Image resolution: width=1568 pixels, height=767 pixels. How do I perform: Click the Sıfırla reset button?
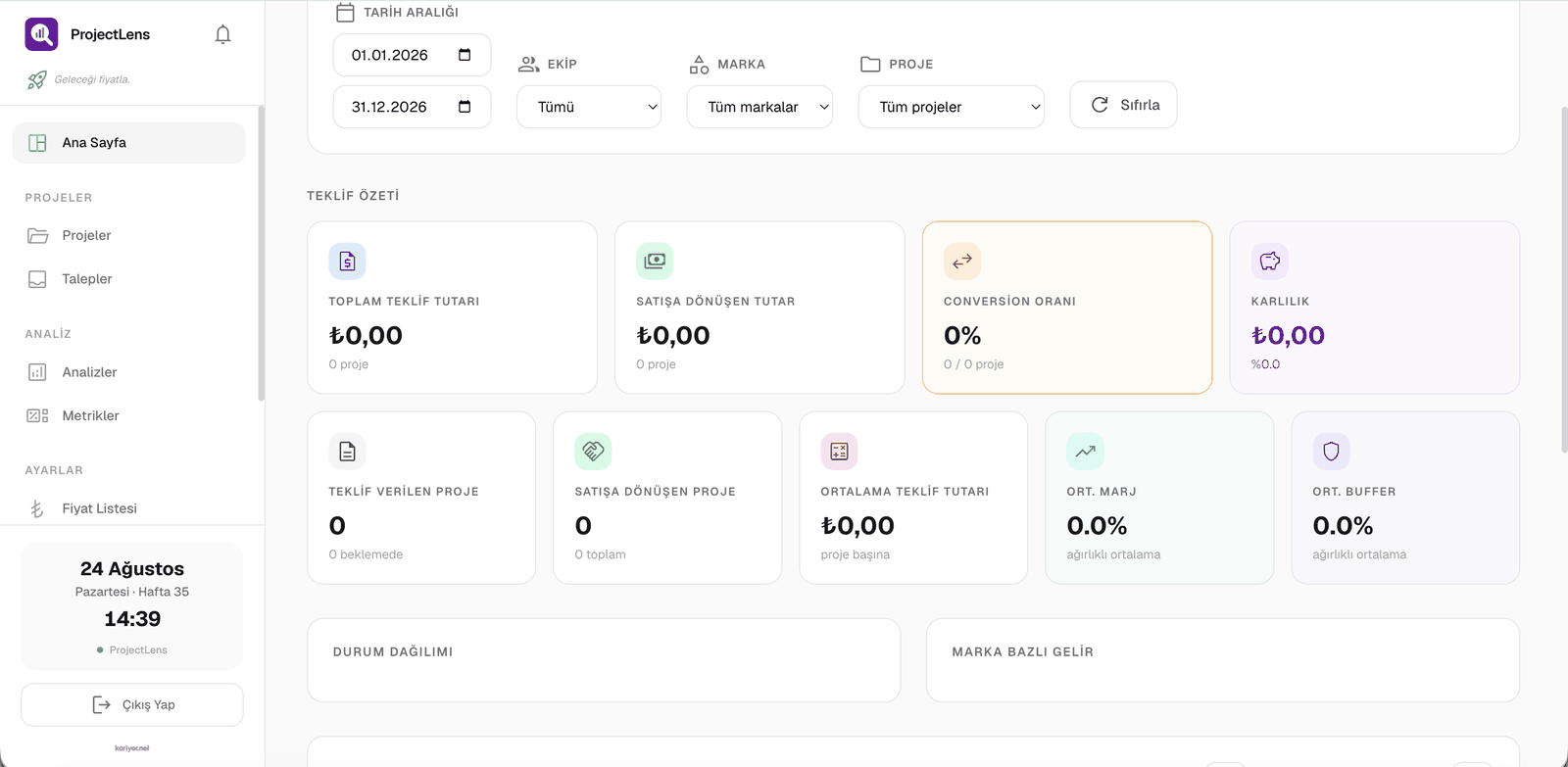[1123, 105]
